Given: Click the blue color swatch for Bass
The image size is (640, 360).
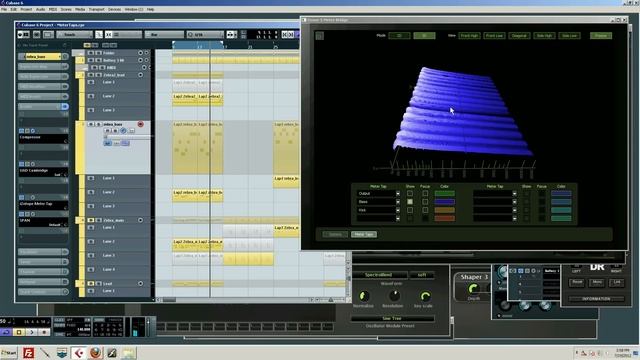Looking at the screenshot, I should (x=444, y=202).
